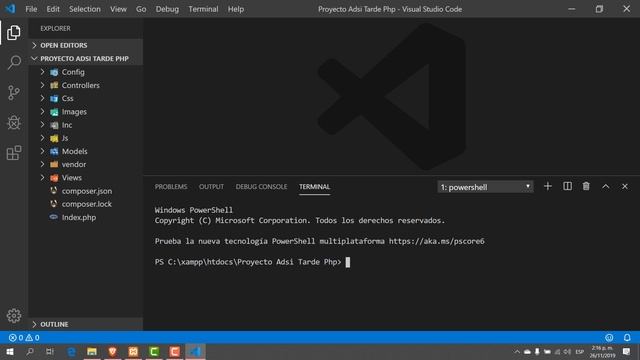The image size is (640, 360).
Task: Open Task View on the taskbar
Action: (x=50, y=351)
